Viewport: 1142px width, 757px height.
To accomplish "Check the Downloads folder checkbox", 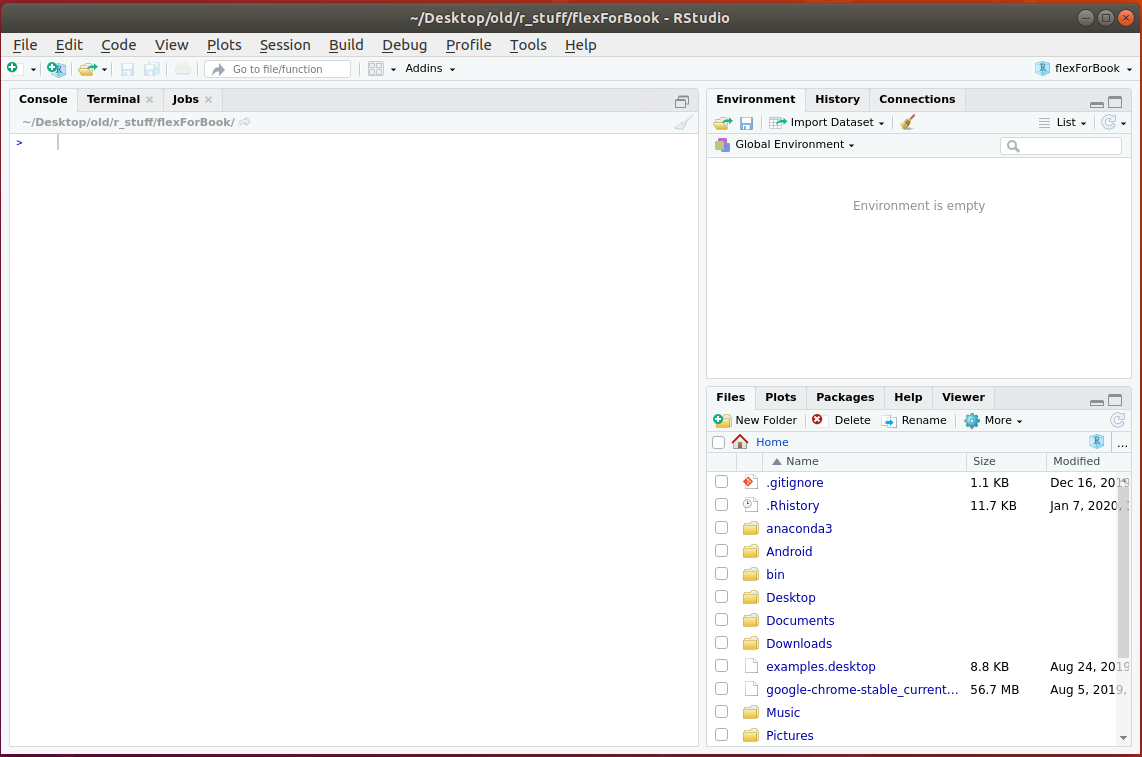I will pos(721,643).
